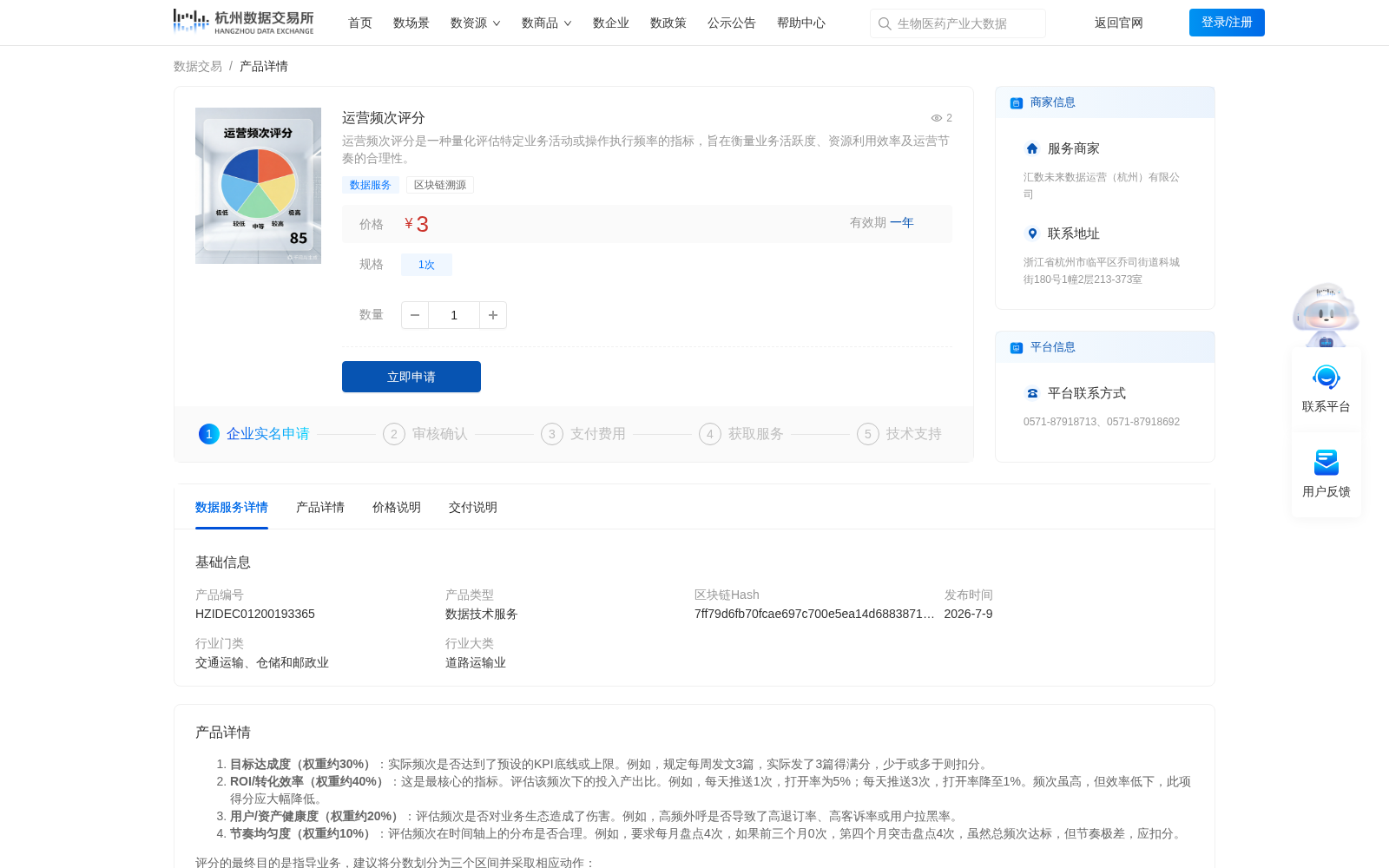
Task: Click 产品详情 breadcrumb text
Action: click(x=264, y=66)
